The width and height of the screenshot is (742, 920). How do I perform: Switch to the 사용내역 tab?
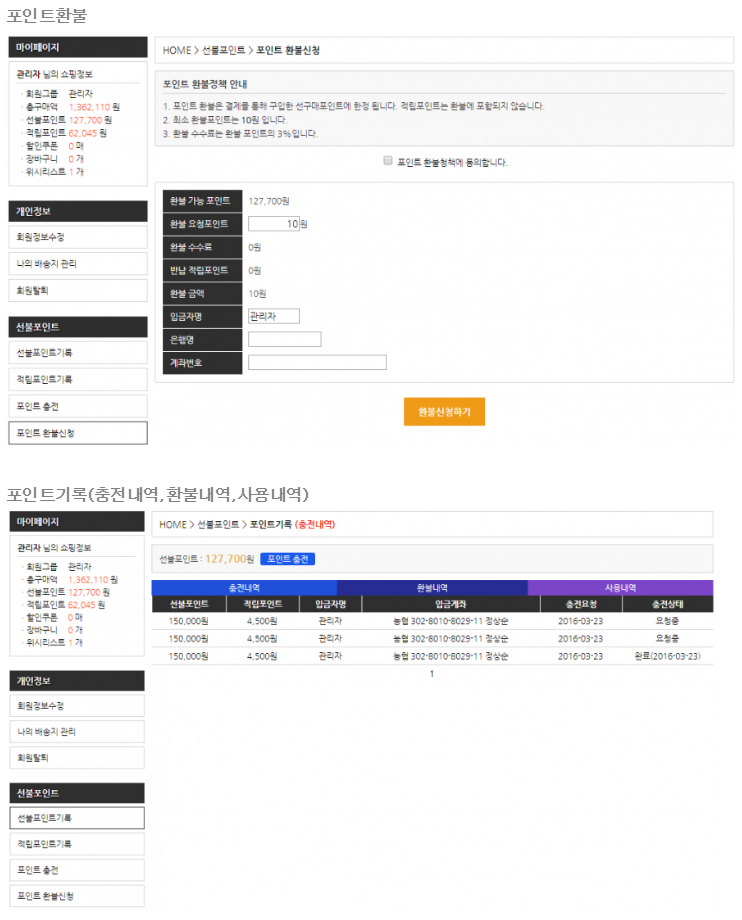(x=620, y=588)
